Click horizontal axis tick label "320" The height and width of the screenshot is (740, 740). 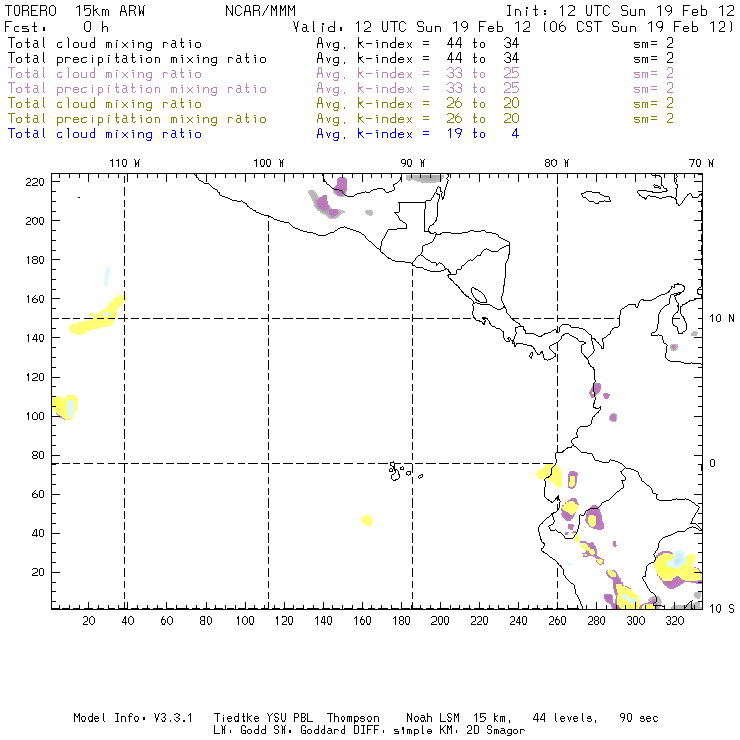pyautogui.click(x=674, y=621)
